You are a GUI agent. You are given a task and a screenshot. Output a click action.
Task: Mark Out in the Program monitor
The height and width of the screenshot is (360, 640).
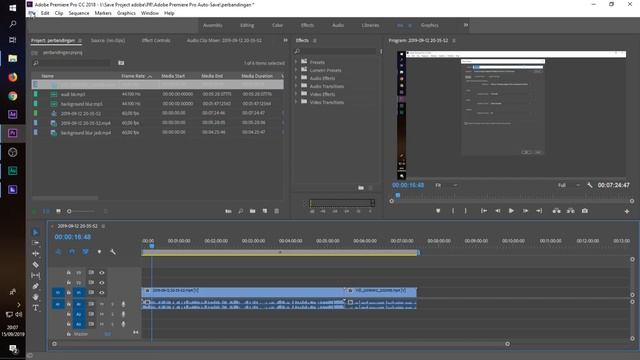pyautogui.click(x=465, y=211)
